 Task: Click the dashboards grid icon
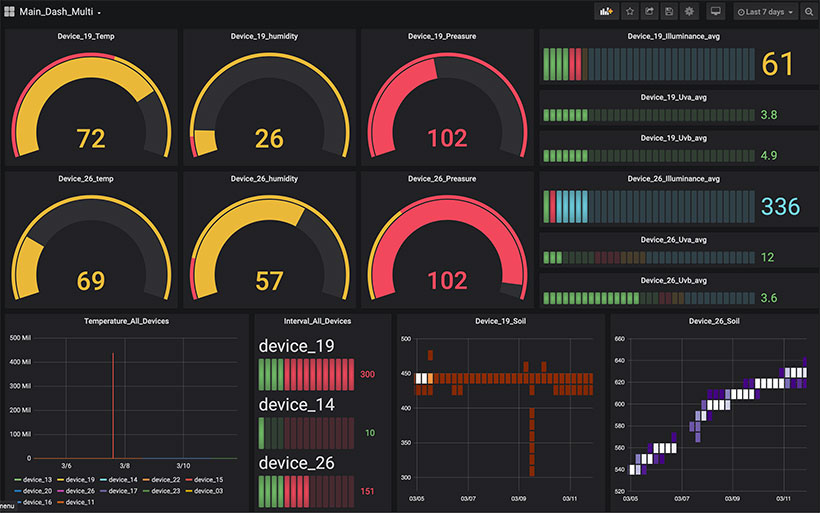click(x=9, y=12)
